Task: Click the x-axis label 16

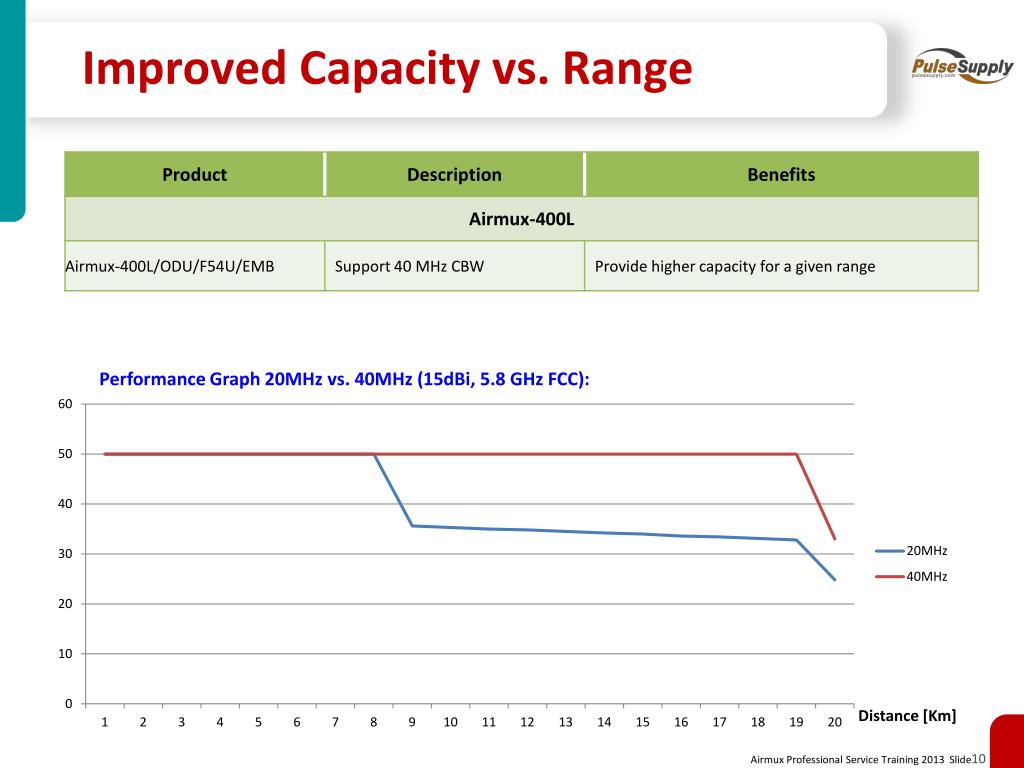Action: click(x=681, y=722)
